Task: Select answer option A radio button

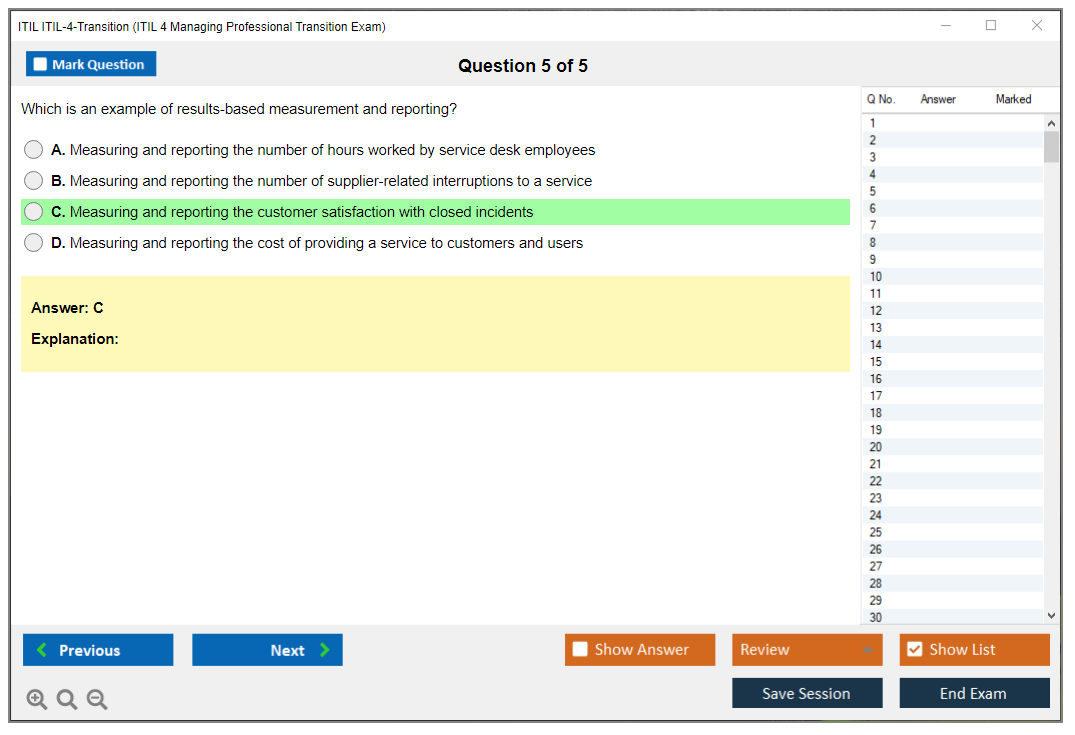Action: click(x=34, y=150)
